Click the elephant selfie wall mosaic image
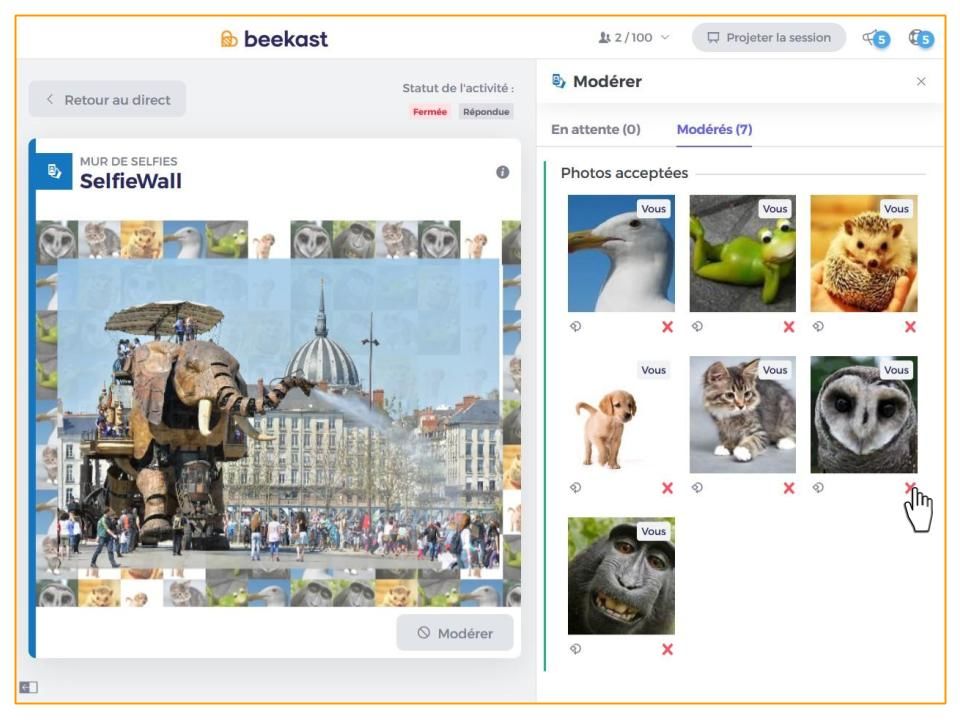 click(279, 414)
